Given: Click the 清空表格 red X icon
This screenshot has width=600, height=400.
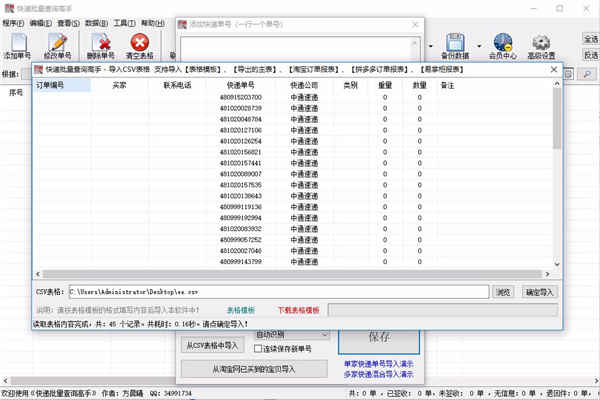Looking at the screenshot, I should pyautogui.click(x=140, y=42).
